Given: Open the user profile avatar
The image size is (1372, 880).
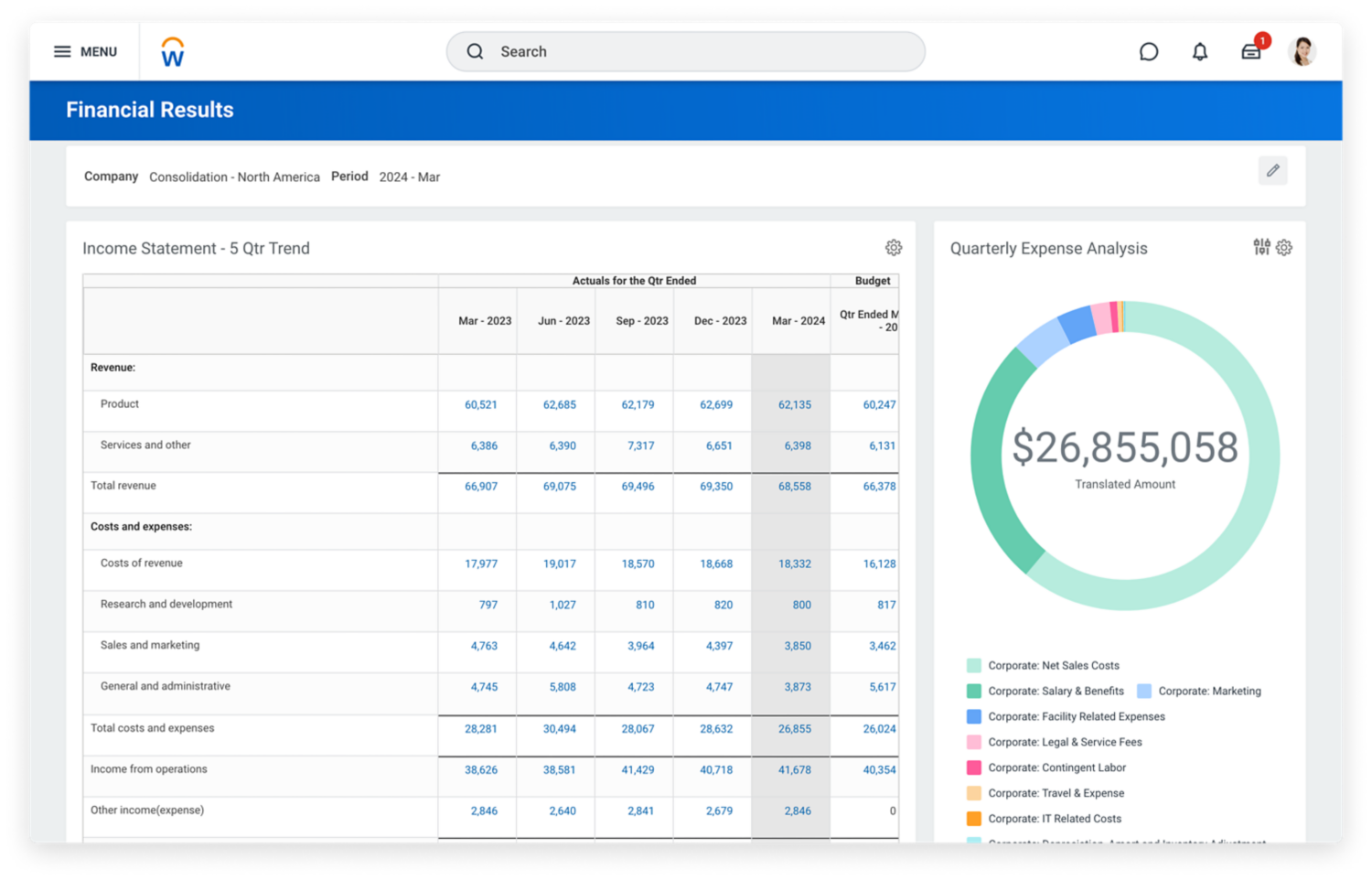Looking at the screenshot, I should click(1302, 52).
